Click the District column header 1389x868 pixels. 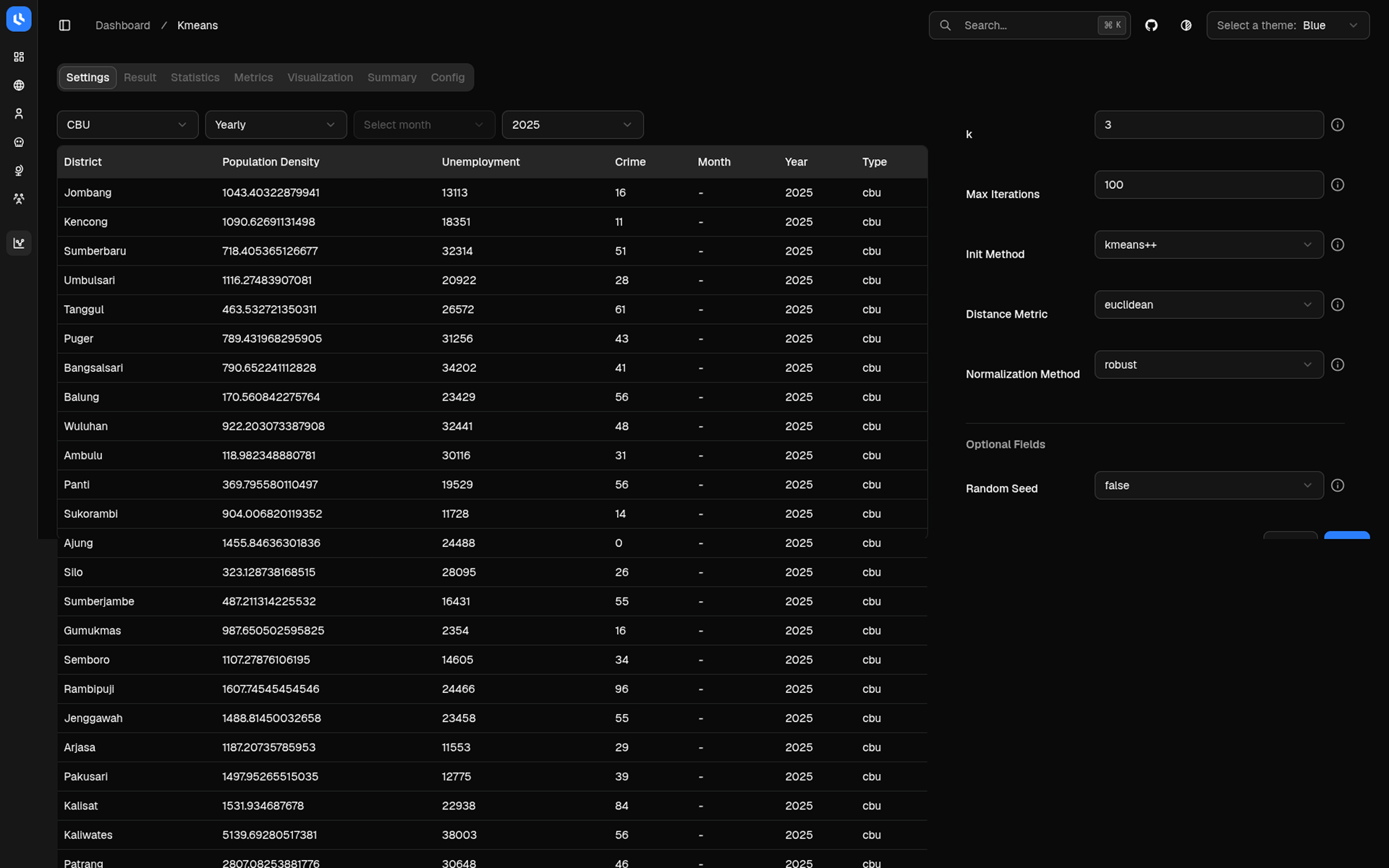coord(82,162)
